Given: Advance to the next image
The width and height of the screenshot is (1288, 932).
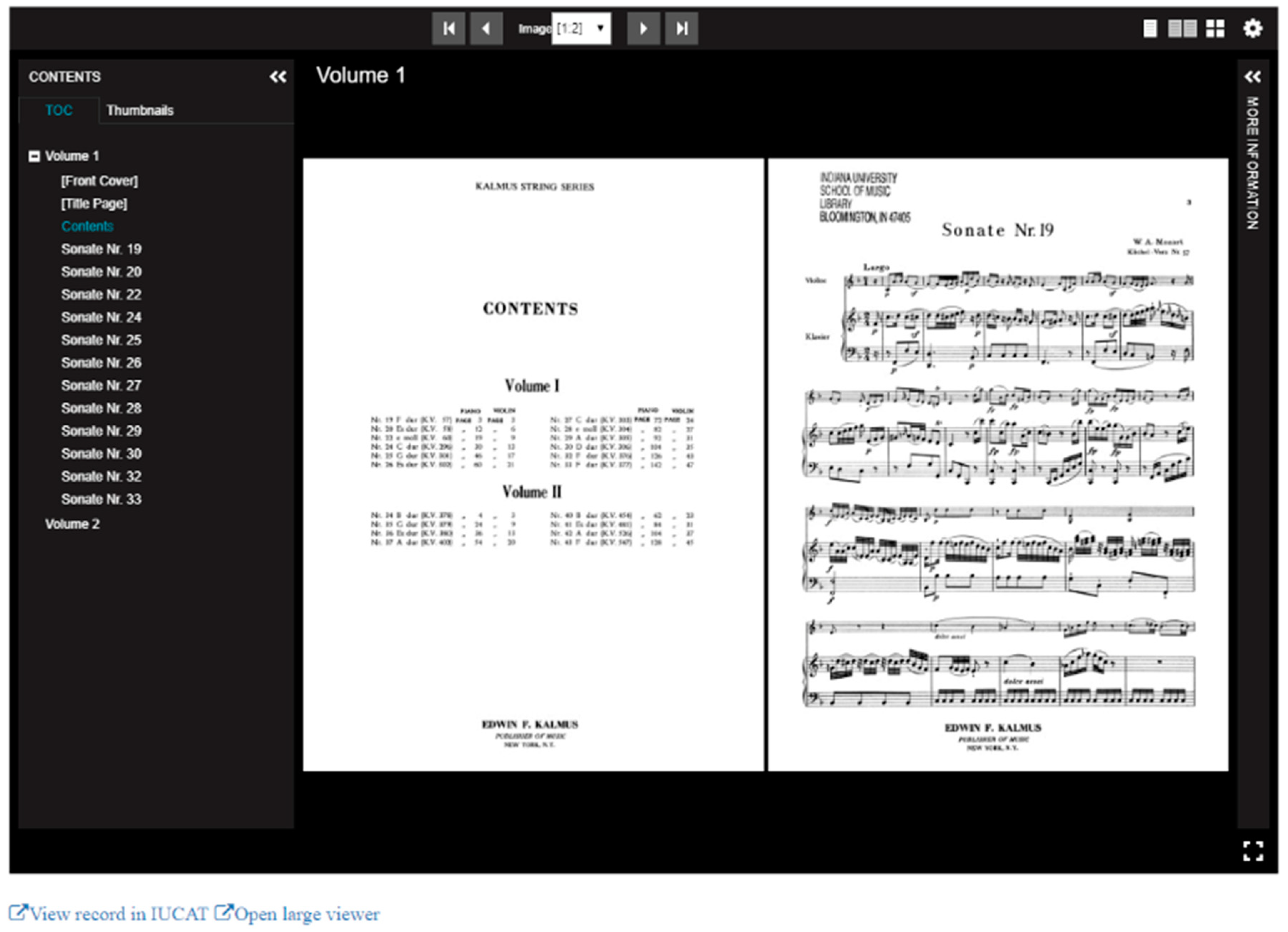Looking at the screenshot, I should pyautogui.click(x=643, y=29).
